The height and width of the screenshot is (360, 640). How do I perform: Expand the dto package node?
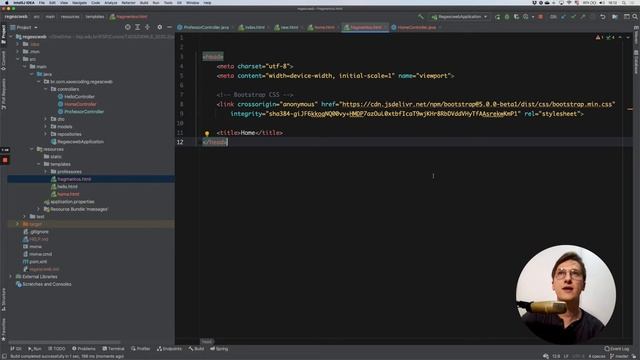[46, 119]
